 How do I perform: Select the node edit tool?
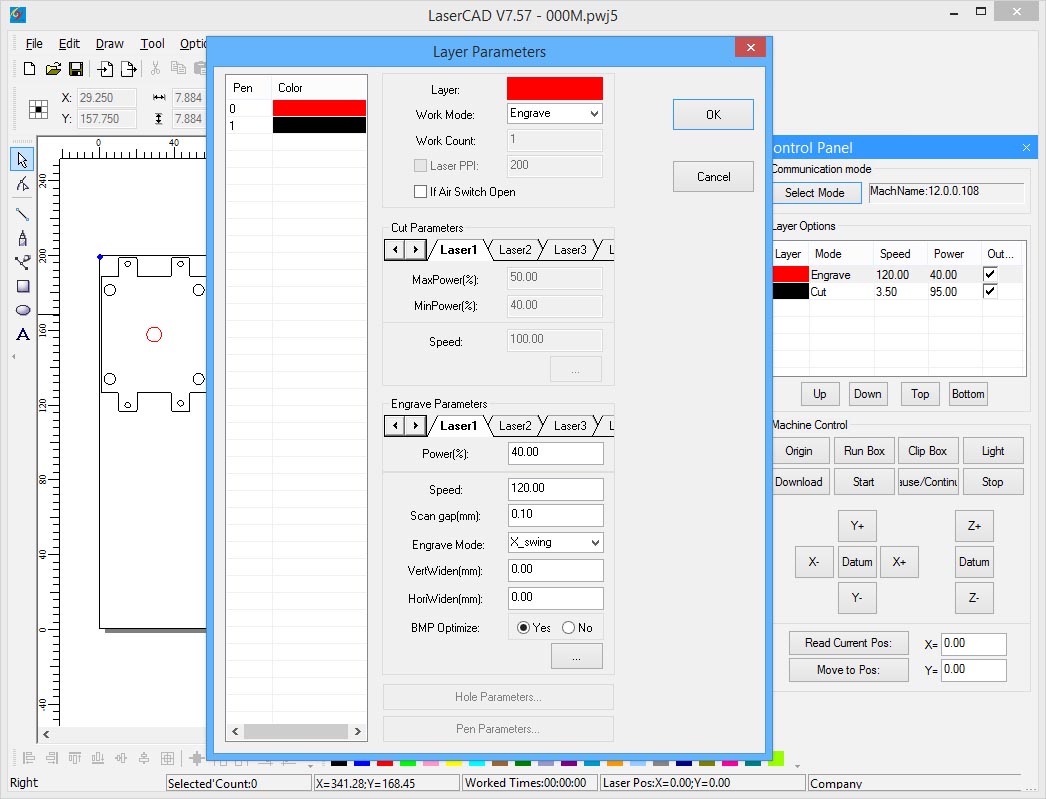pyautogui.click(x=23, y=185)
